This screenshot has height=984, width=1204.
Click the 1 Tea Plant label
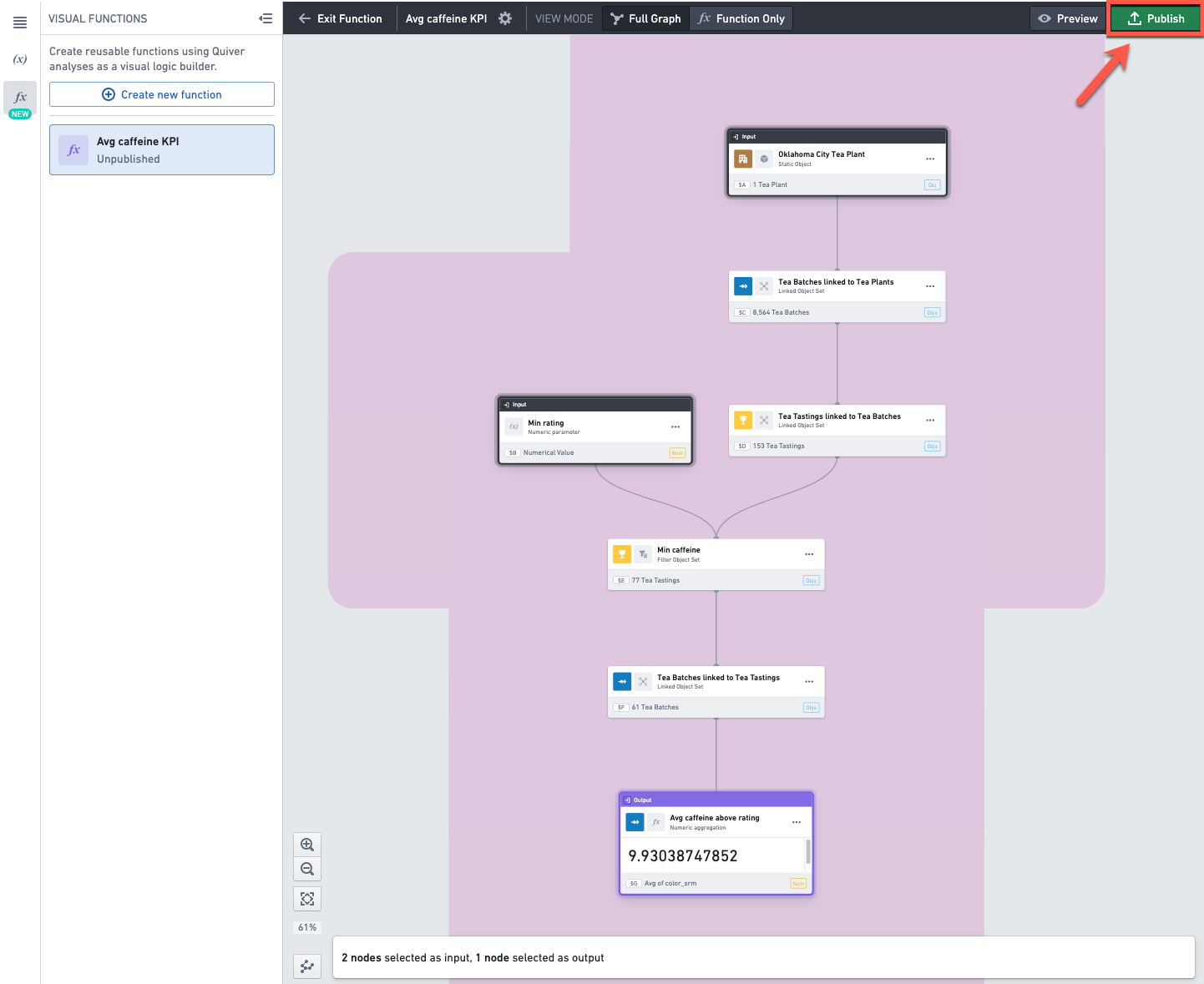coord(769,184)
